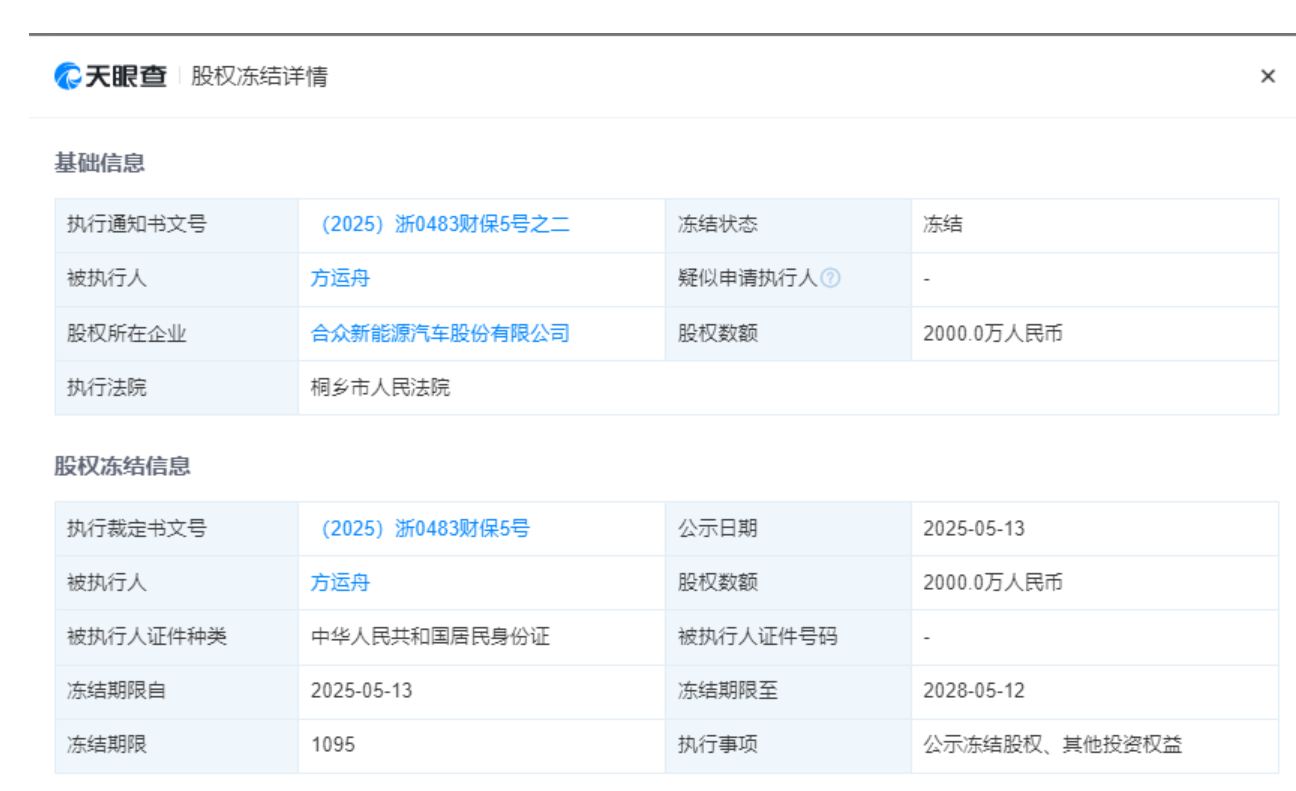Select 中华人民共和国居民身份证 value

coord(430,636)
